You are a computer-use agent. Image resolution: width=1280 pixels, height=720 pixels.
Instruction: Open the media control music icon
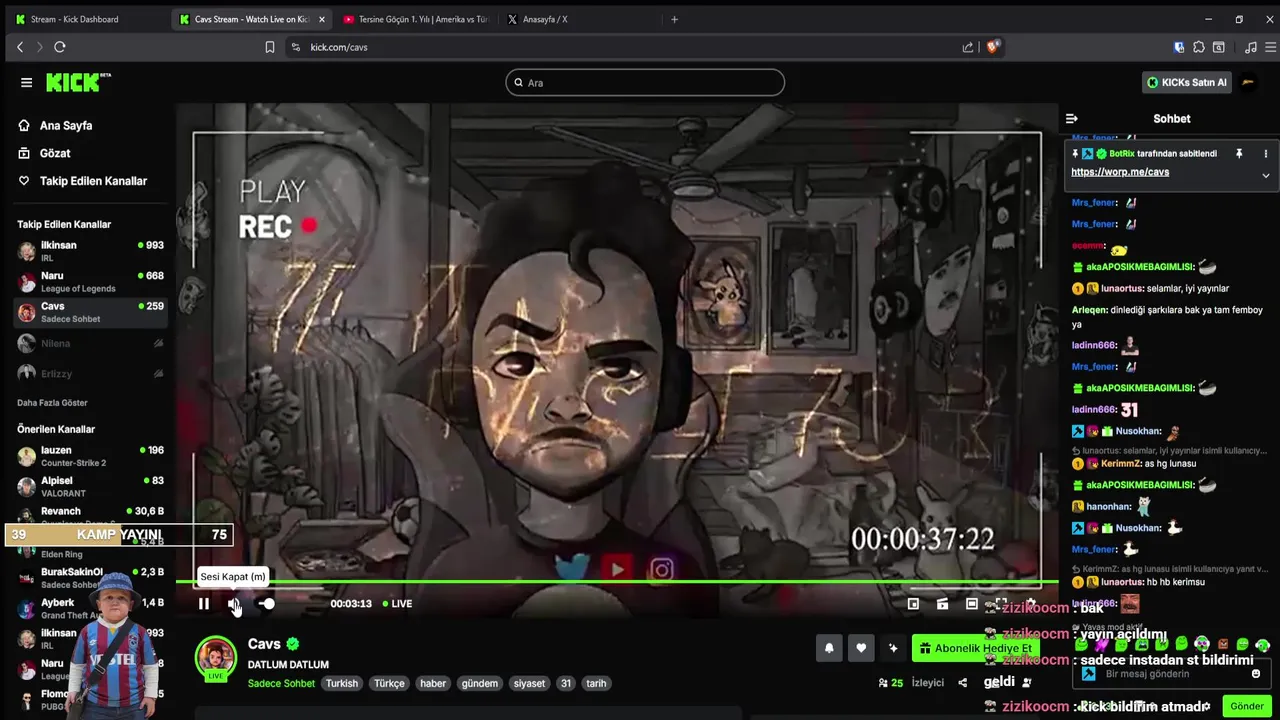(1250, 47)
